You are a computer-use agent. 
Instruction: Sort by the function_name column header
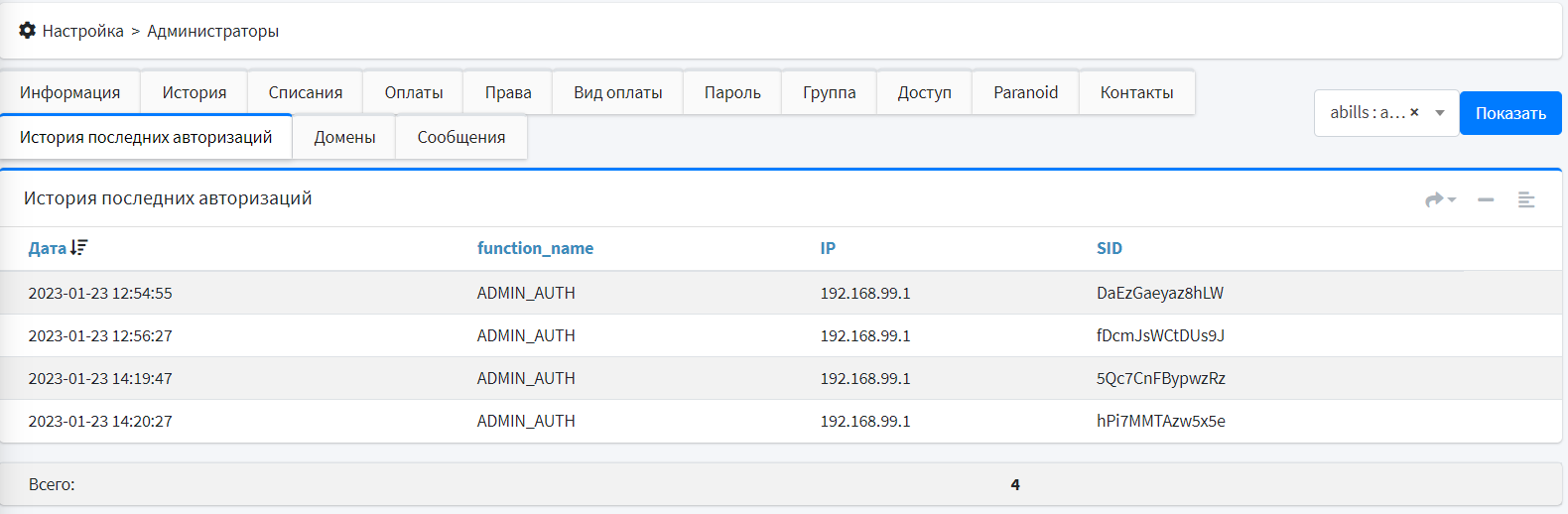535,248
